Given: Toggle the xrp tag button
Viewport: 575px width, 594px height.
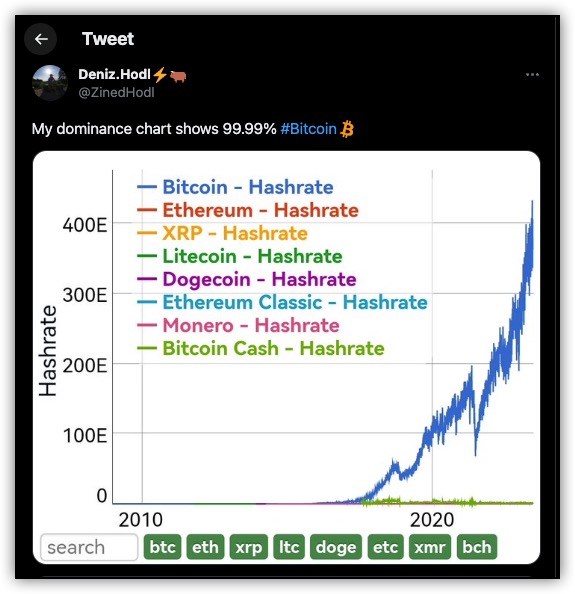Looking at the screenshot, I should point(248,547).
